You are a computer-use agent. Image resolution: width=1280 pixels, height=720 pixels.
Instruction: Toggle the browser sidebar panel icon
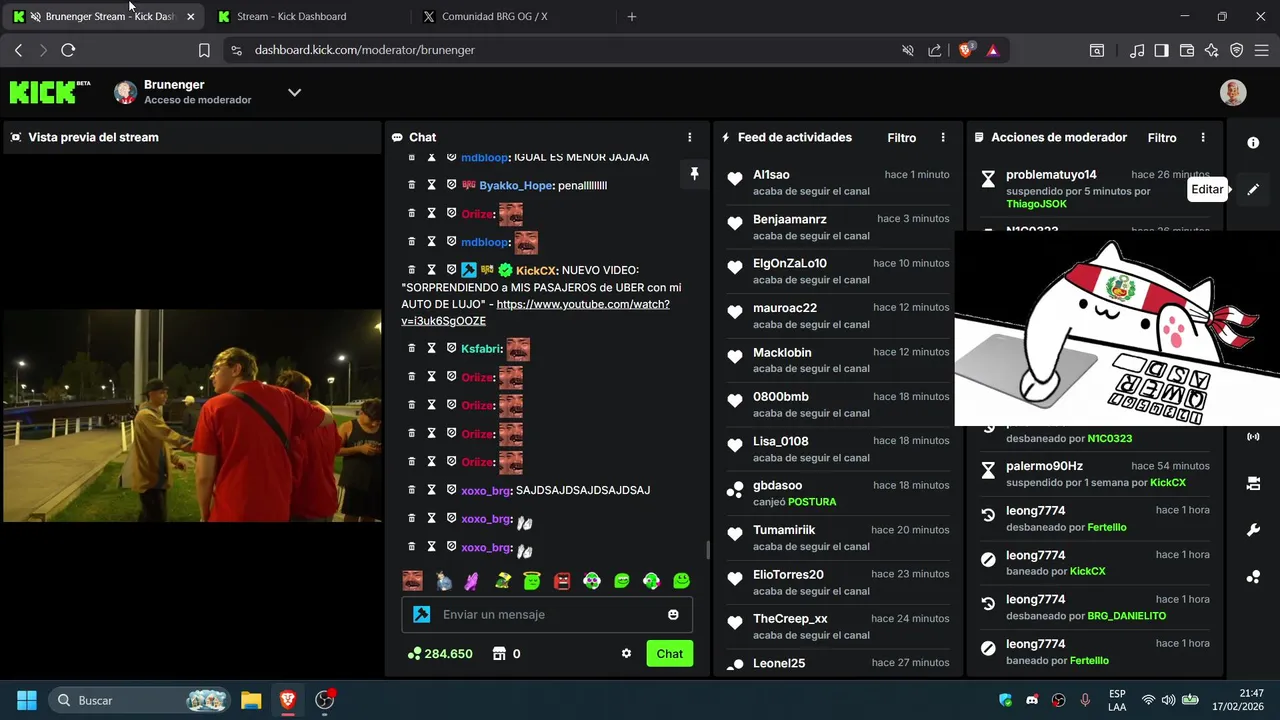(x=1162, y=50)
